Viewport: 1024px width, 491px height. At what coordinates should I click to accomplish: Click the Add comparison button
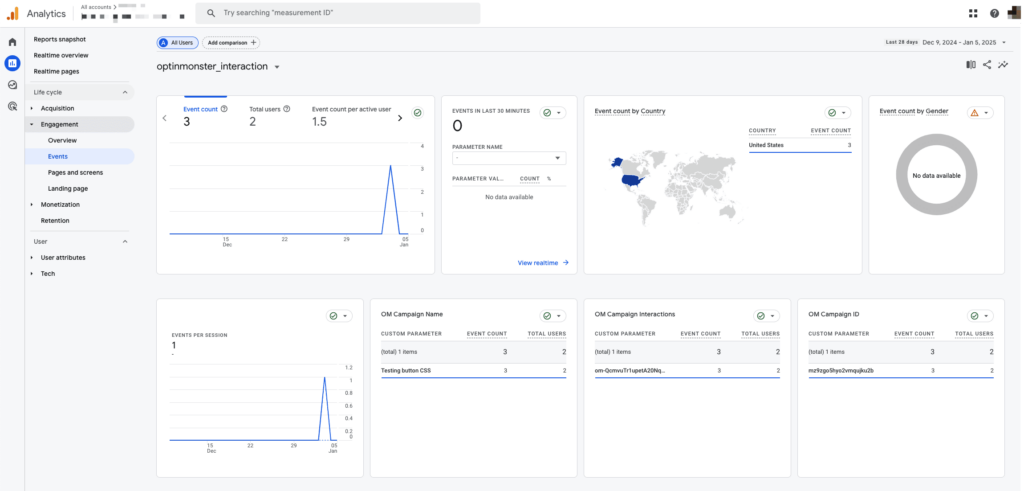pos(230,43)
